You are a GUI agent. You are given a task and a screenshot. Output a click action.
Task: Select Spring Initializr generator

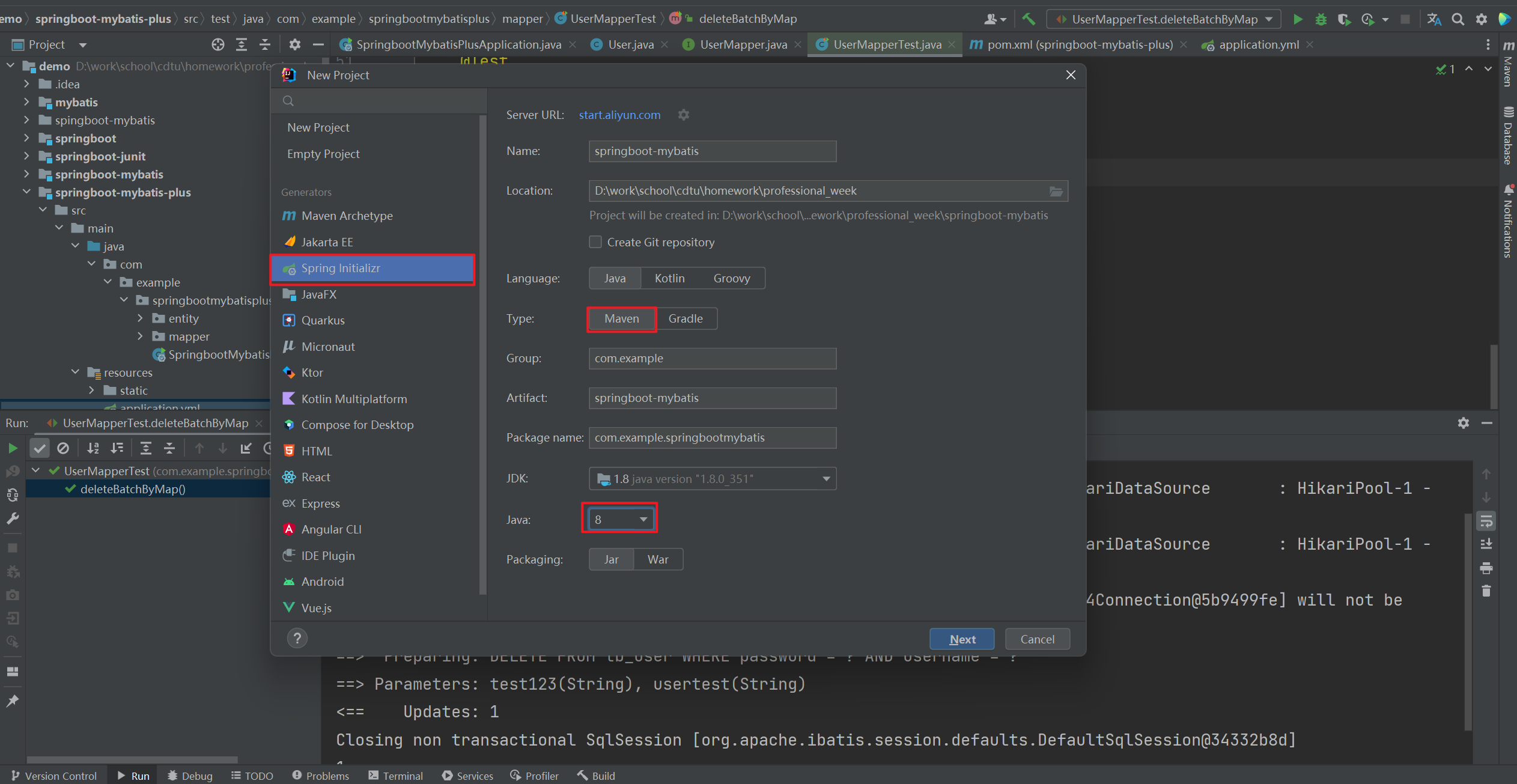(x=372, y=269)
